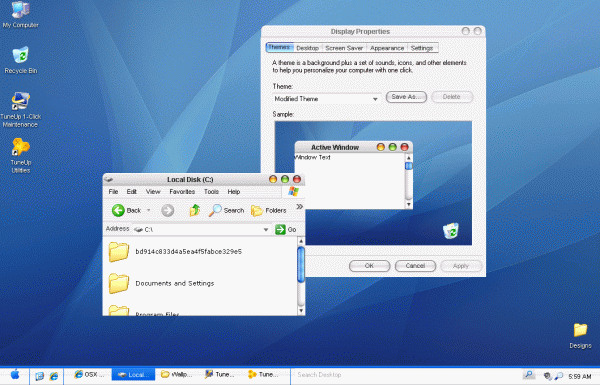Click the Desktop Search magnifier button

(x=529, y=375)
